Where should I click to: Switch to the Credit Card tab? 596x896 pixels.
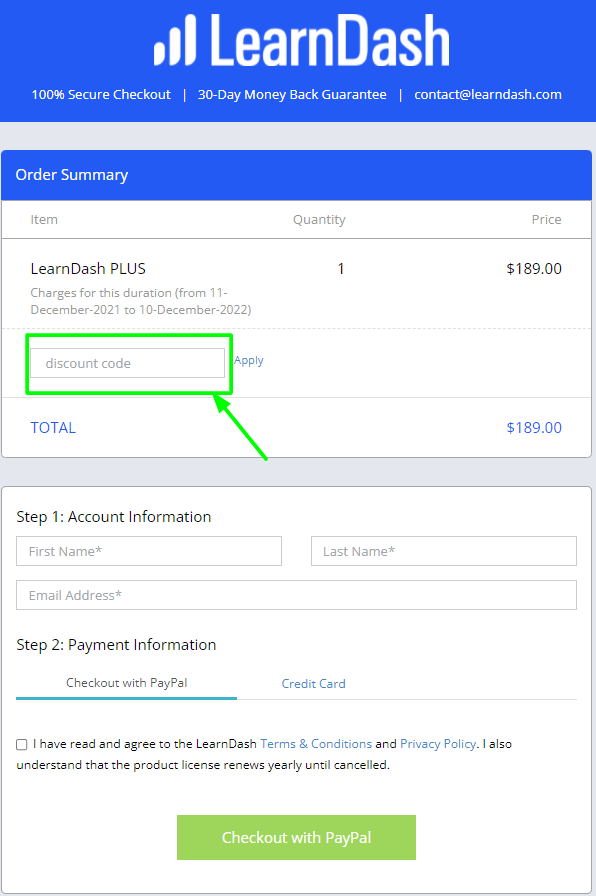pos(313,683)
